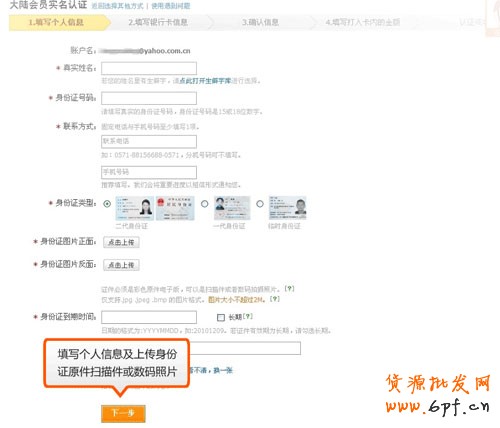The height and width of the screenshot is (428, 500).
Task: Upload the 身份证图片反面 via 点击上传
Action: tap(121, 265)
